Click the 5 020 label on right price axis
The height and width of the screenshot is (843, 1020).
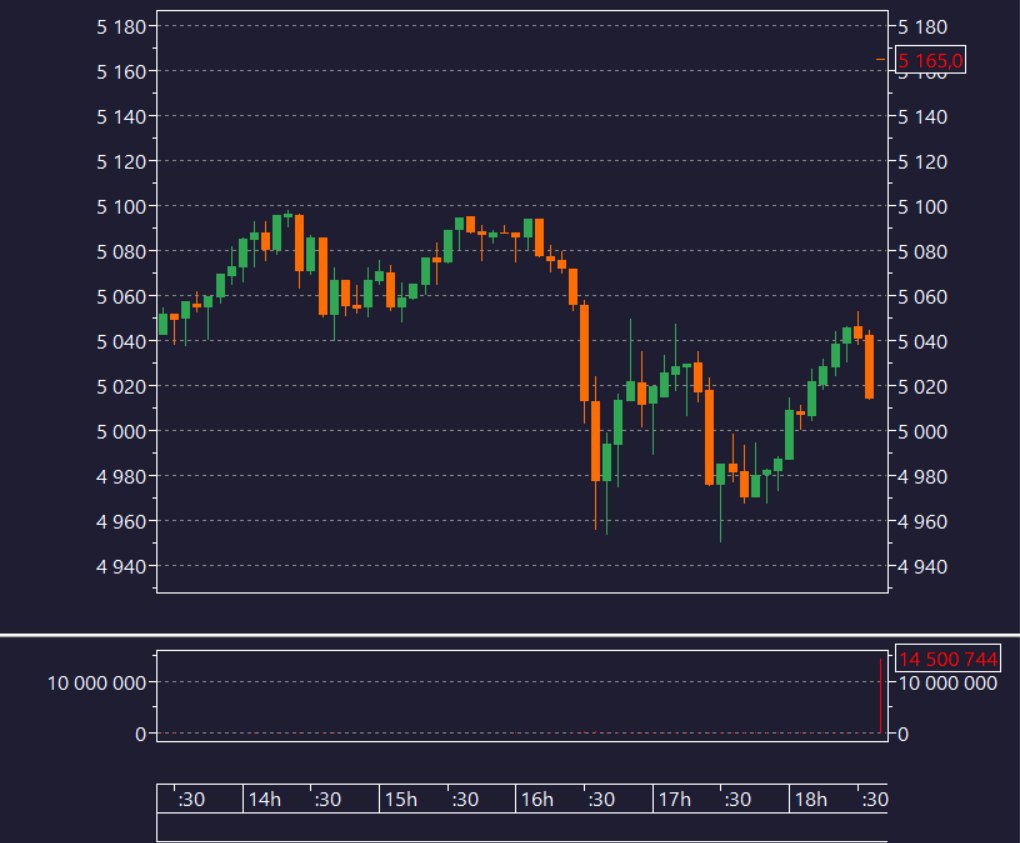[922, 386]
